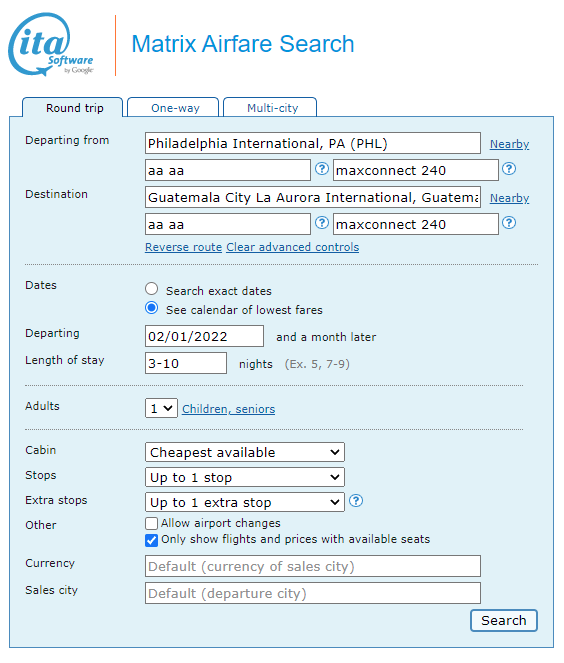
Task: Open help icon beside departure maxconnect field
Action: [509, 169]
